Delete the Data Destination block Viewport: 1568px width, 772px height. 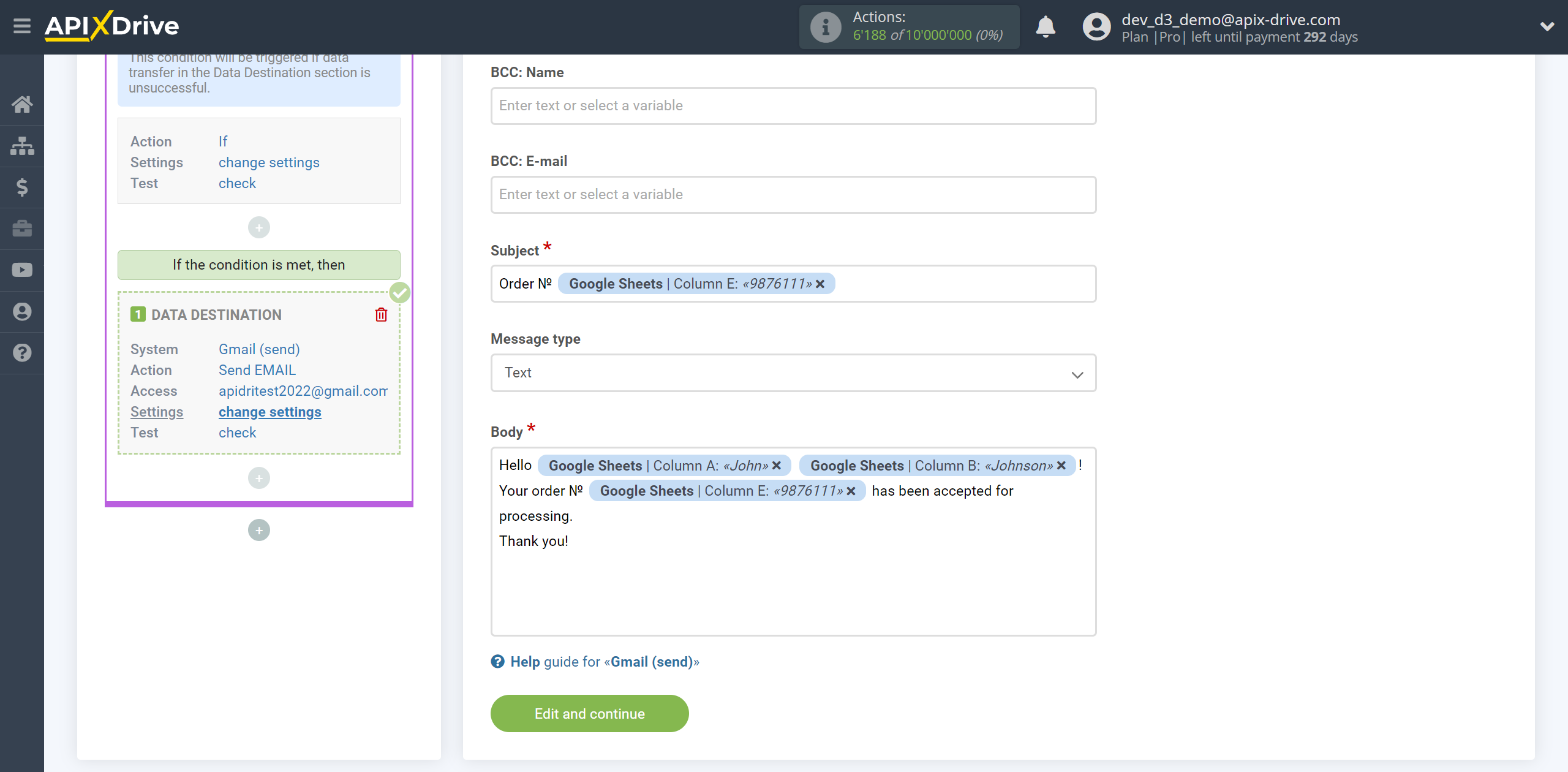click(x=381, y=315)
